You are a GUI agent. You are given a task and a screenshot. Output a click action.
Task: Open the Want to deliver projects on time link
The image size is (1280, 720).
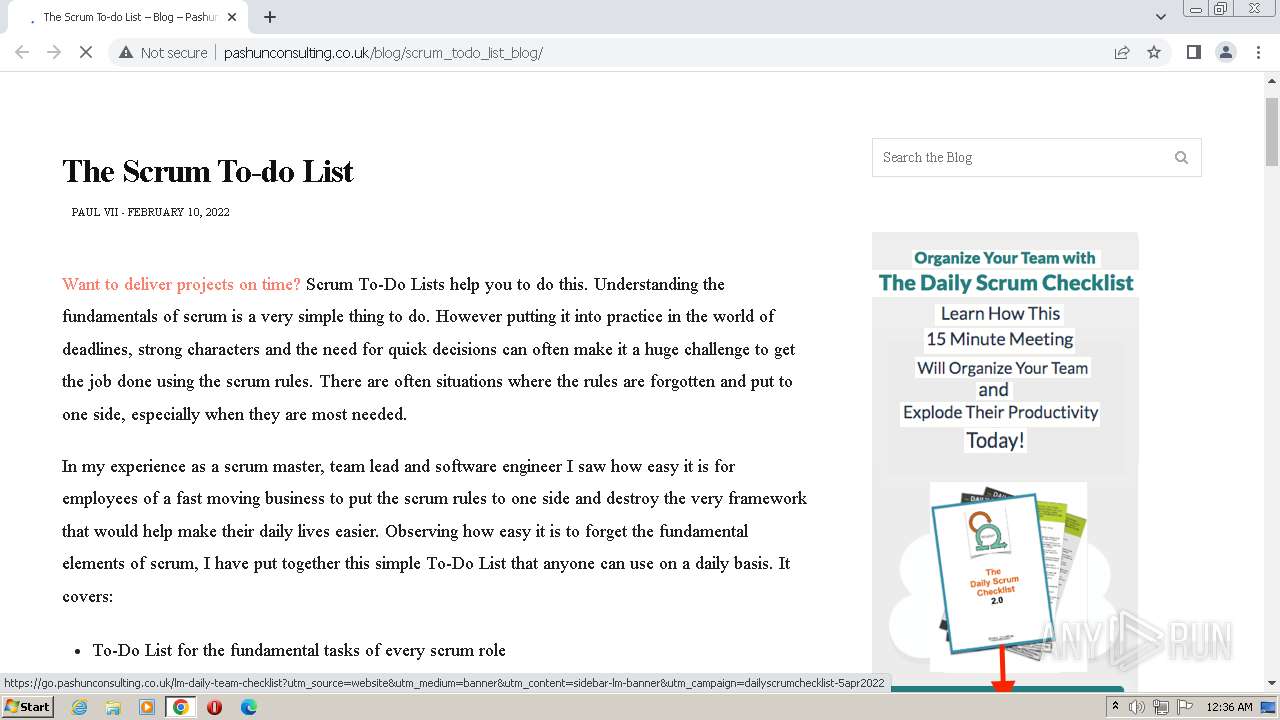click(181, 284)
